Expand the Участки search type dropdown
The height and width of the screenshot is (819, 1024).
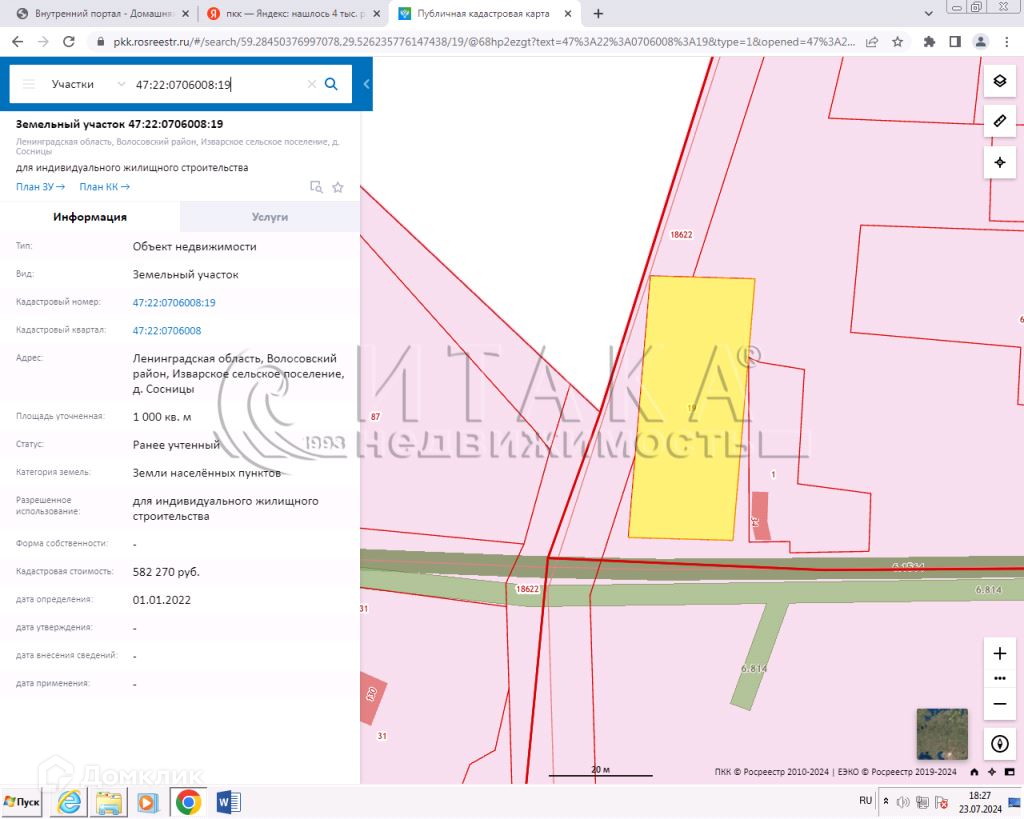(86, 84)
